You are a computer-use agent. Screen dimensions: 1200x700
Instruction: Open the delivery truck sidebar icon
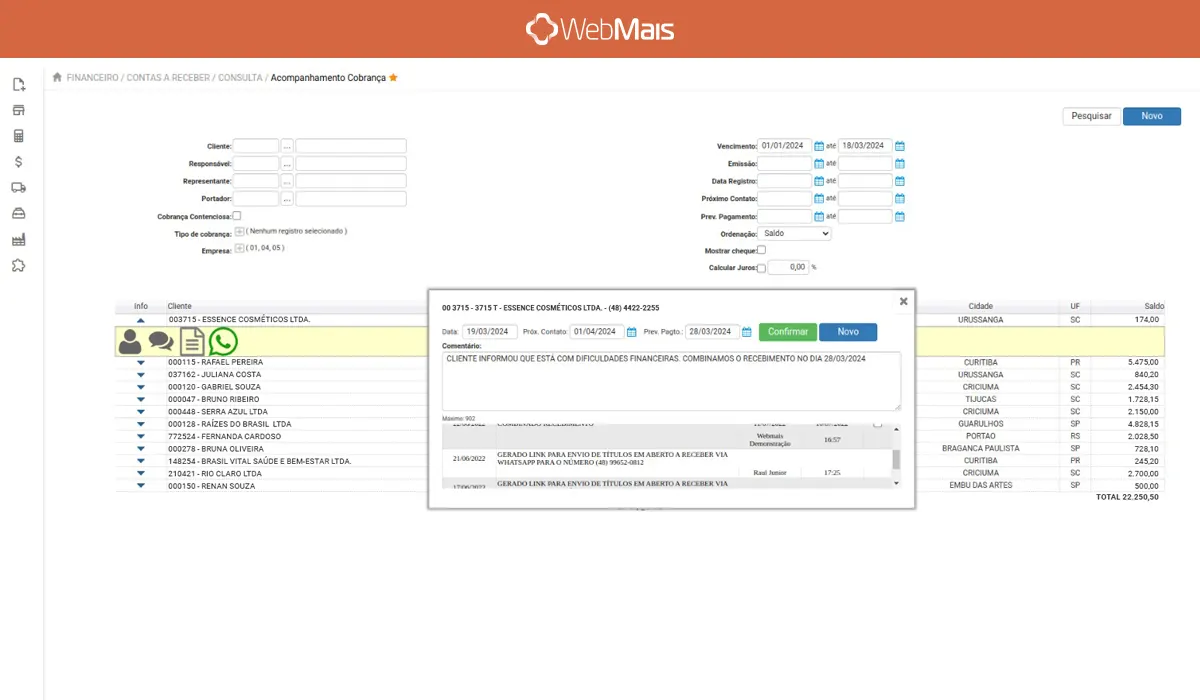tap(18, 187)
